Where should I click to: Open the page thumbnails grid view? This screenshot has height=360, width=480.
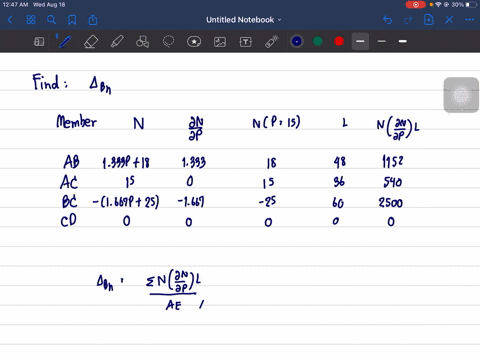(x=31, y=20)
